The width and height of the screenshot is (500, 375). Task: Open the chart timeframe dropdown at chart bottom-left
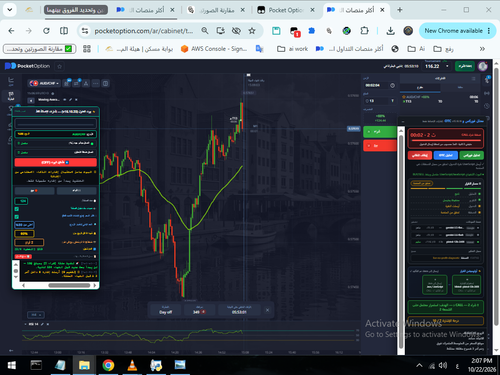coord(36,315)
